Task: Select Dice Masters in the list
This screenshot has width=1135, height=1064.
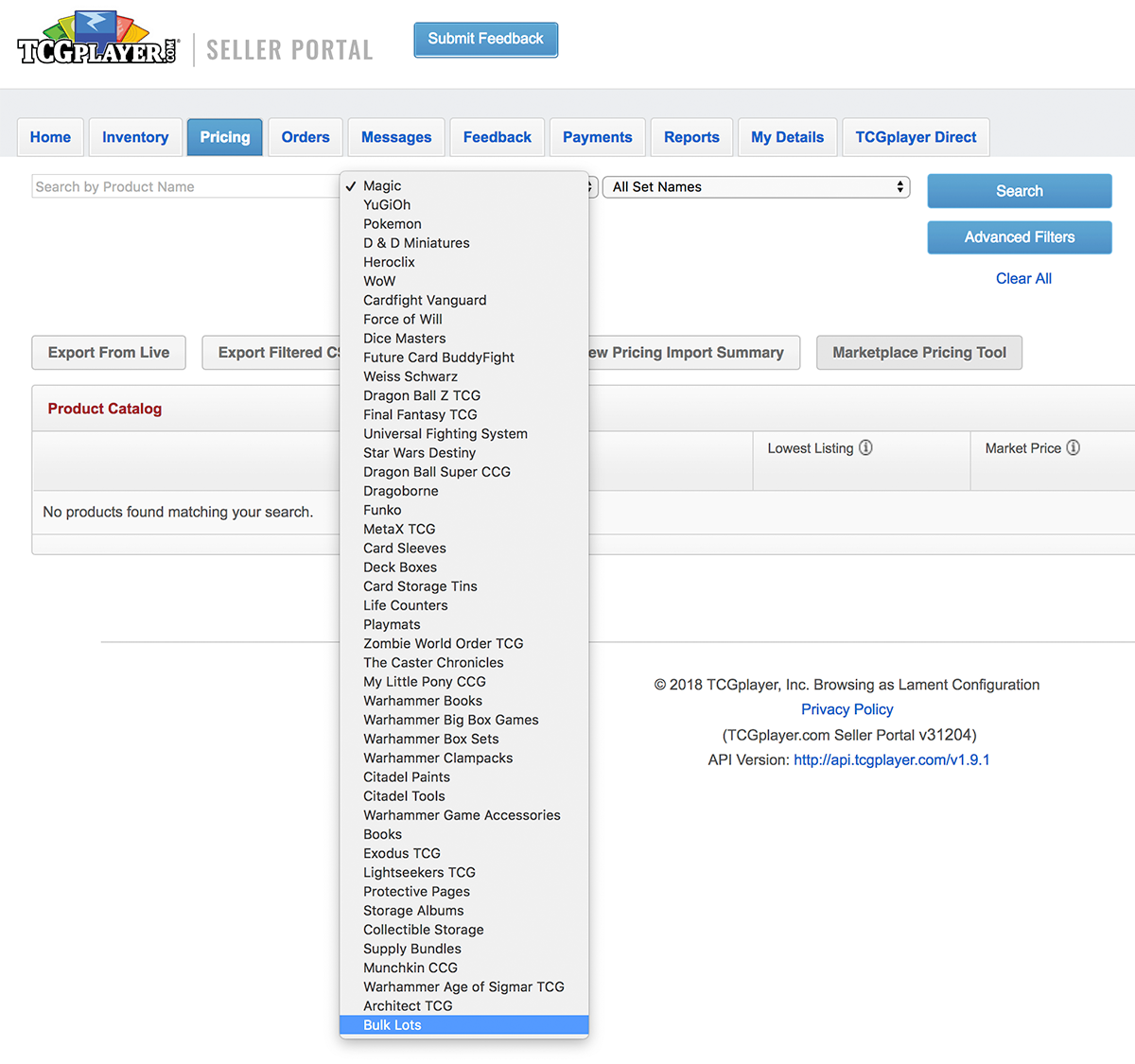Action: click(x=464, y=339)
